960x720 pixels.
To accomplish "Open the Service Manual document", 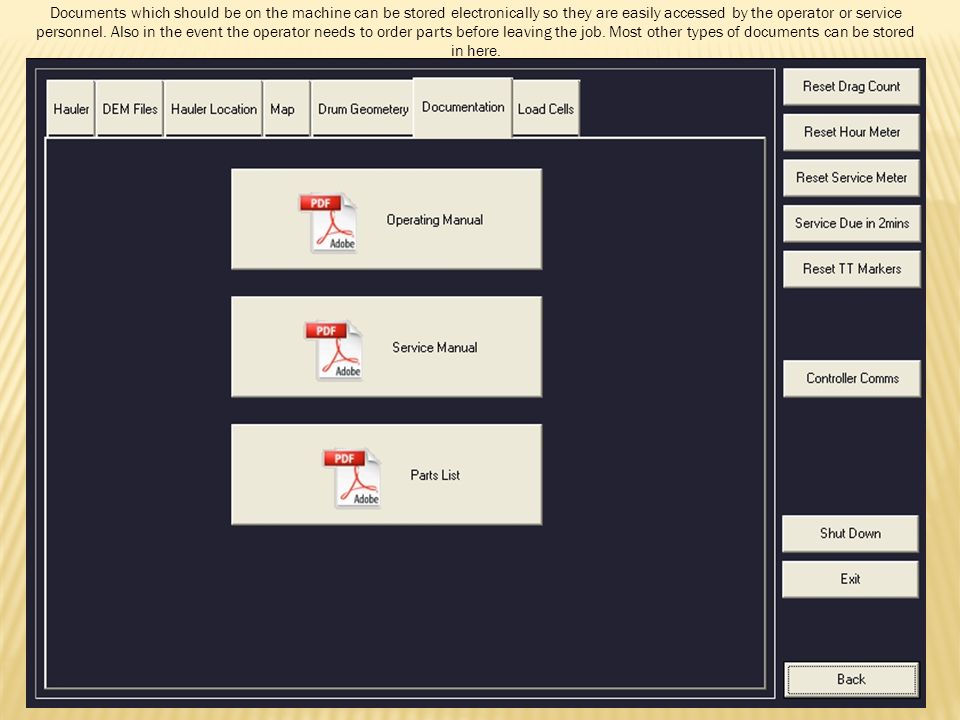I will click(386, 347).
